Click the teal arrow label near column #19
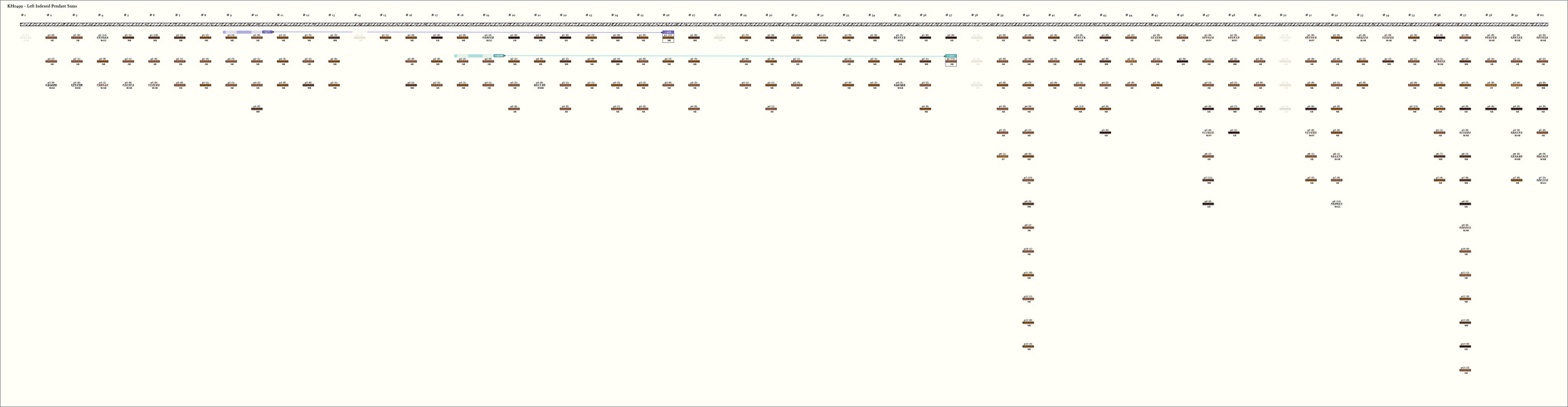 click(498, 56)
